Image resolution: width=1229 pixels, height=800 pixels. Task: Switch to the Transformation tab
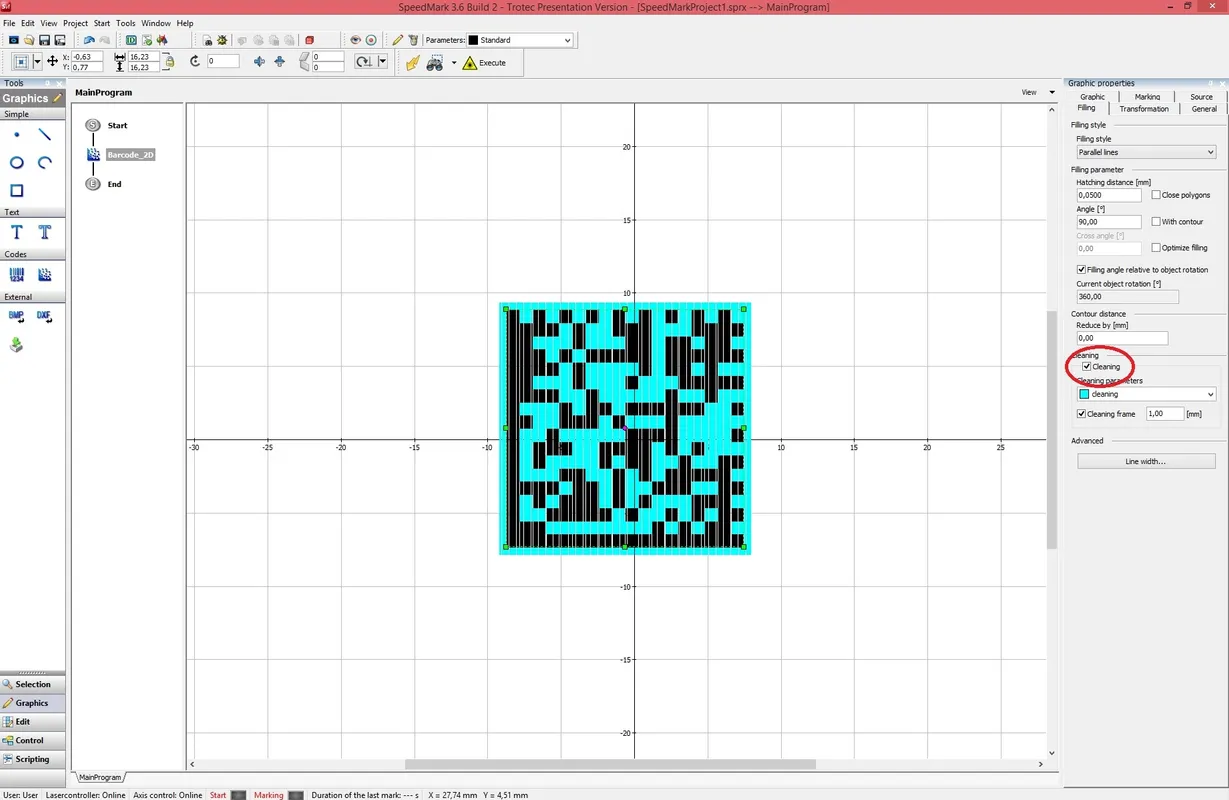(1143, 108)
